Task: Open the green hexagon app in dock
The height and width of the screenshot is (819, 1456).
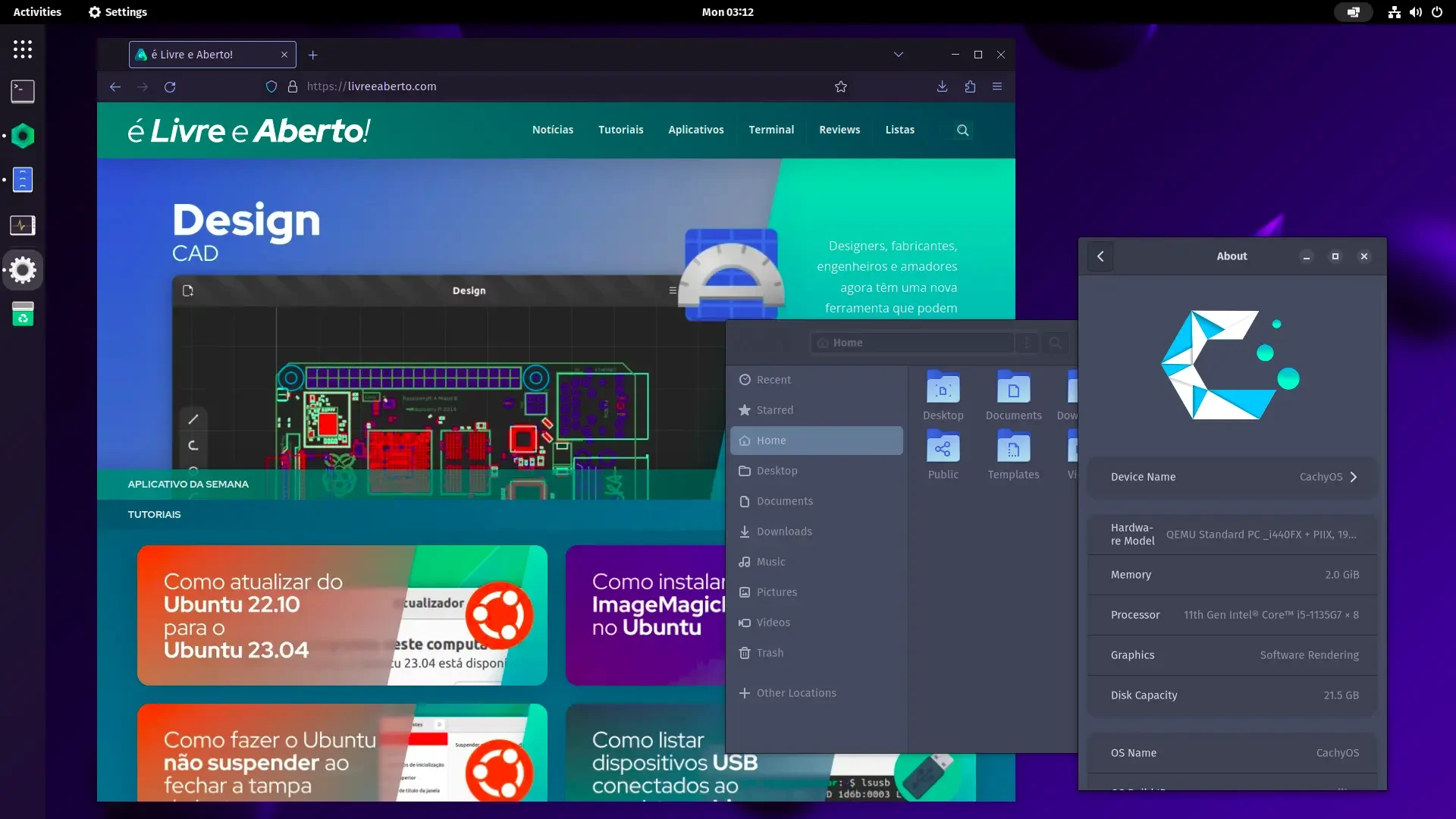Action: [23, 136]
